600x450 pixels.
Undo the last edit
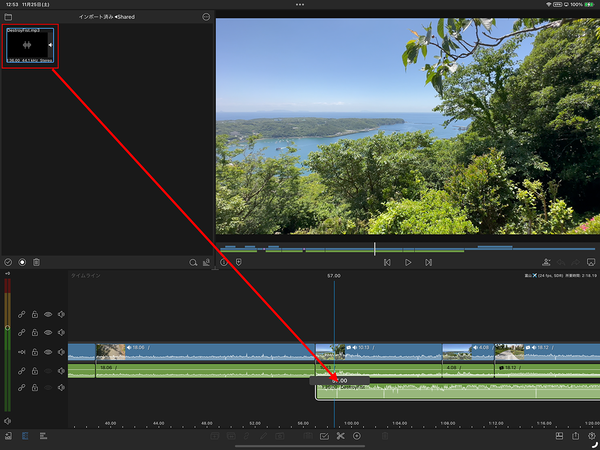pos(561,262)
